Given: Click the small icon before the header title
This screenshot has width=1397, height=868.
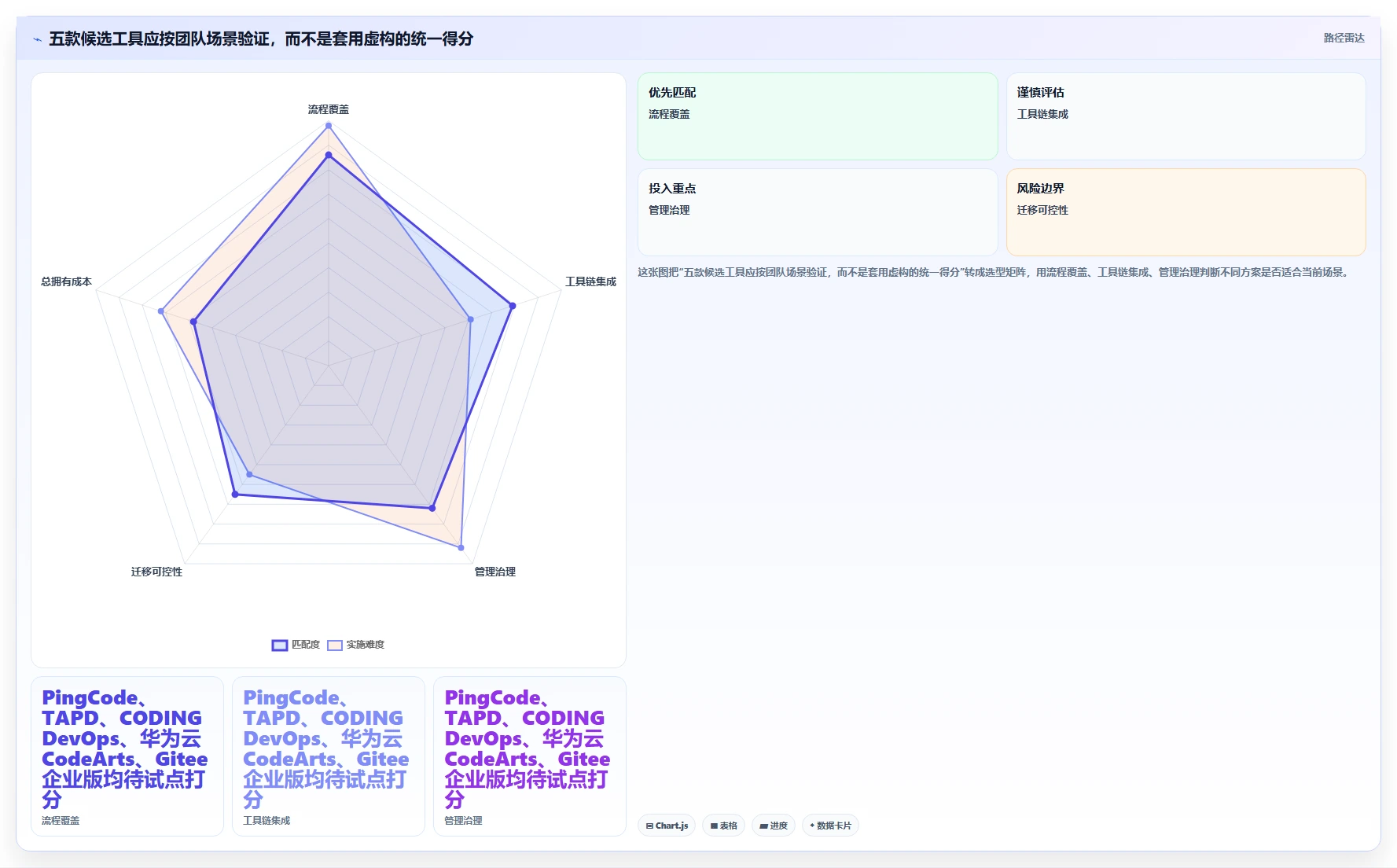Looking at the screenshot, I should [x=37, y=39].
